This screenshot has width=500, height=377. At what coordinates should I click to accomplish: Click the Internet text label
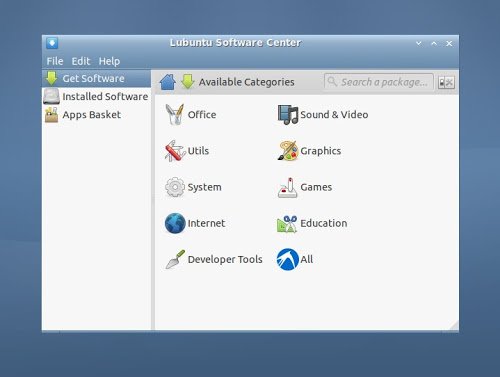[x=206, y=223]
